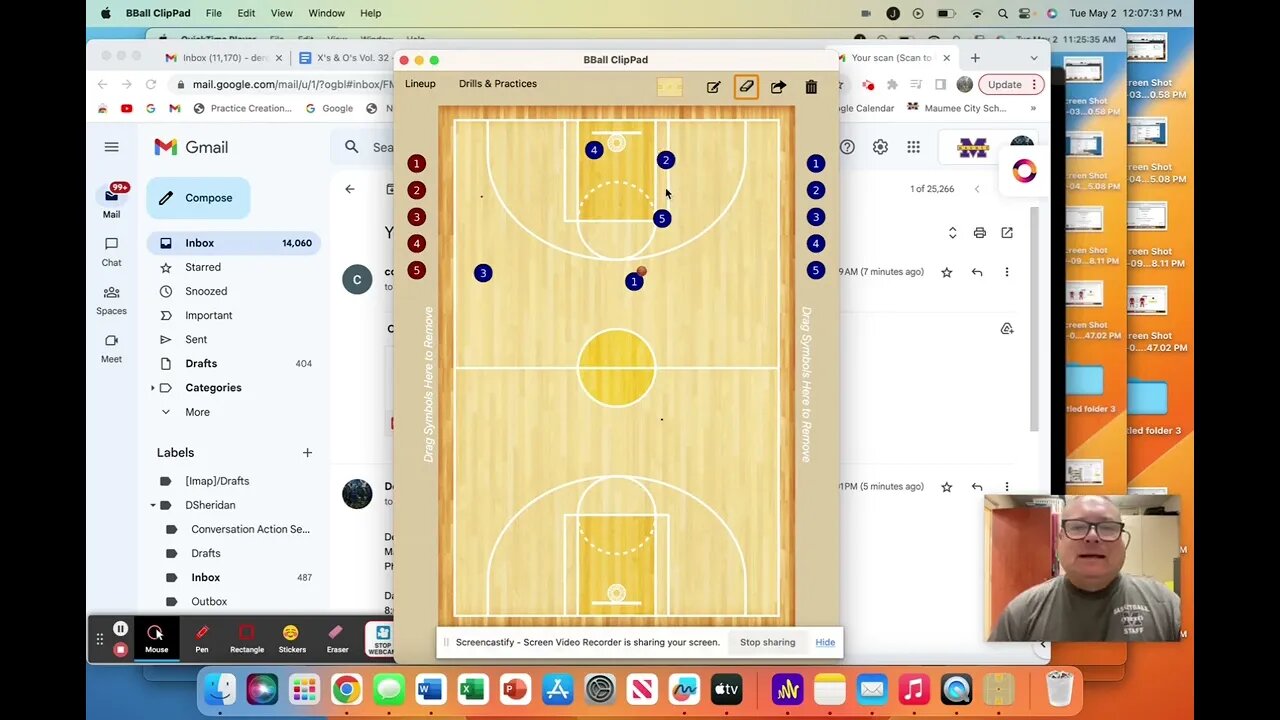The width and height of the screenshot is (1280, 720).
Task: Open the Window menu in menu bar
Action: coord(326,13)
